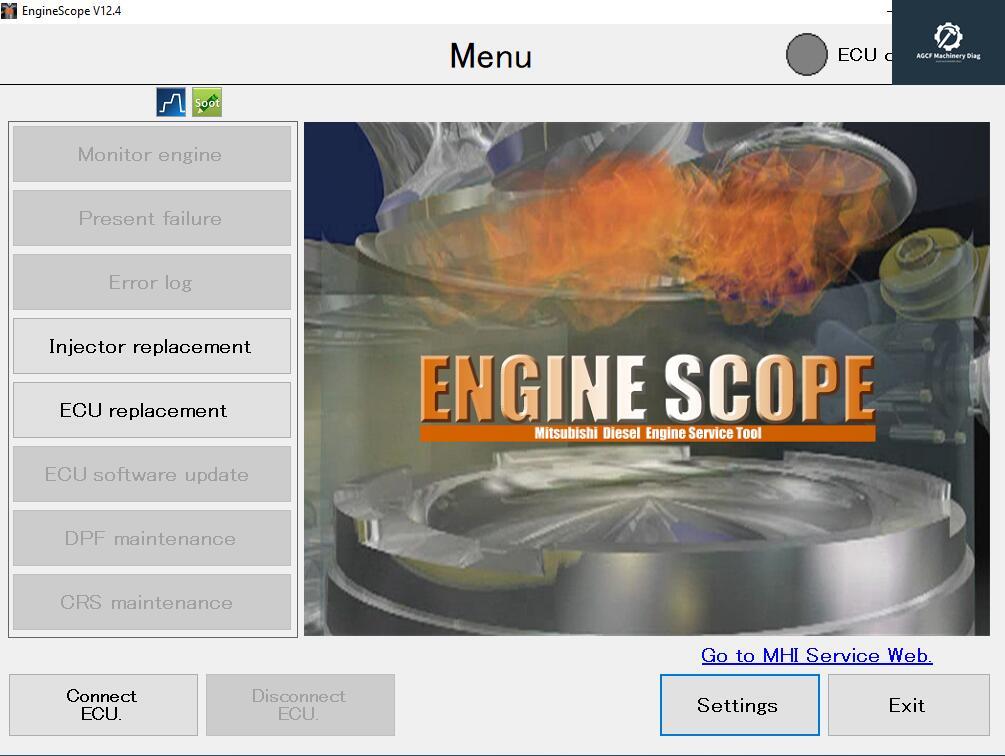The image size is (1005, 756).
Task: Minimize the EngineScope window
Action: pyautogui.click(x=889, y=11)
